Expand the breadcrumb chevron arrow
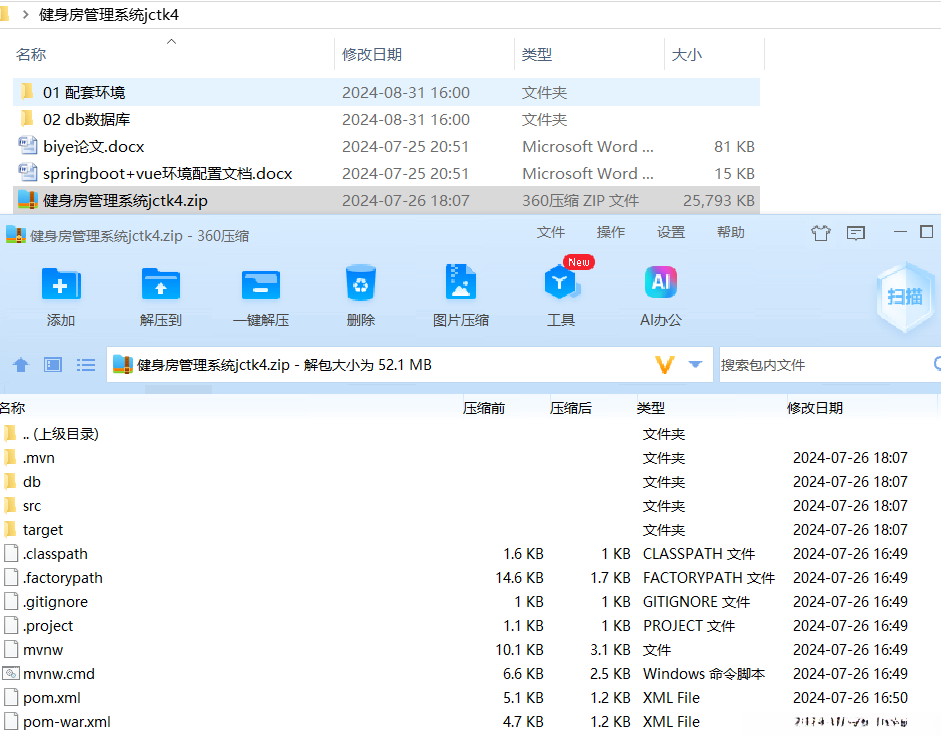Image resolution: width=941 pixels, height=741 pixels. 25,14
